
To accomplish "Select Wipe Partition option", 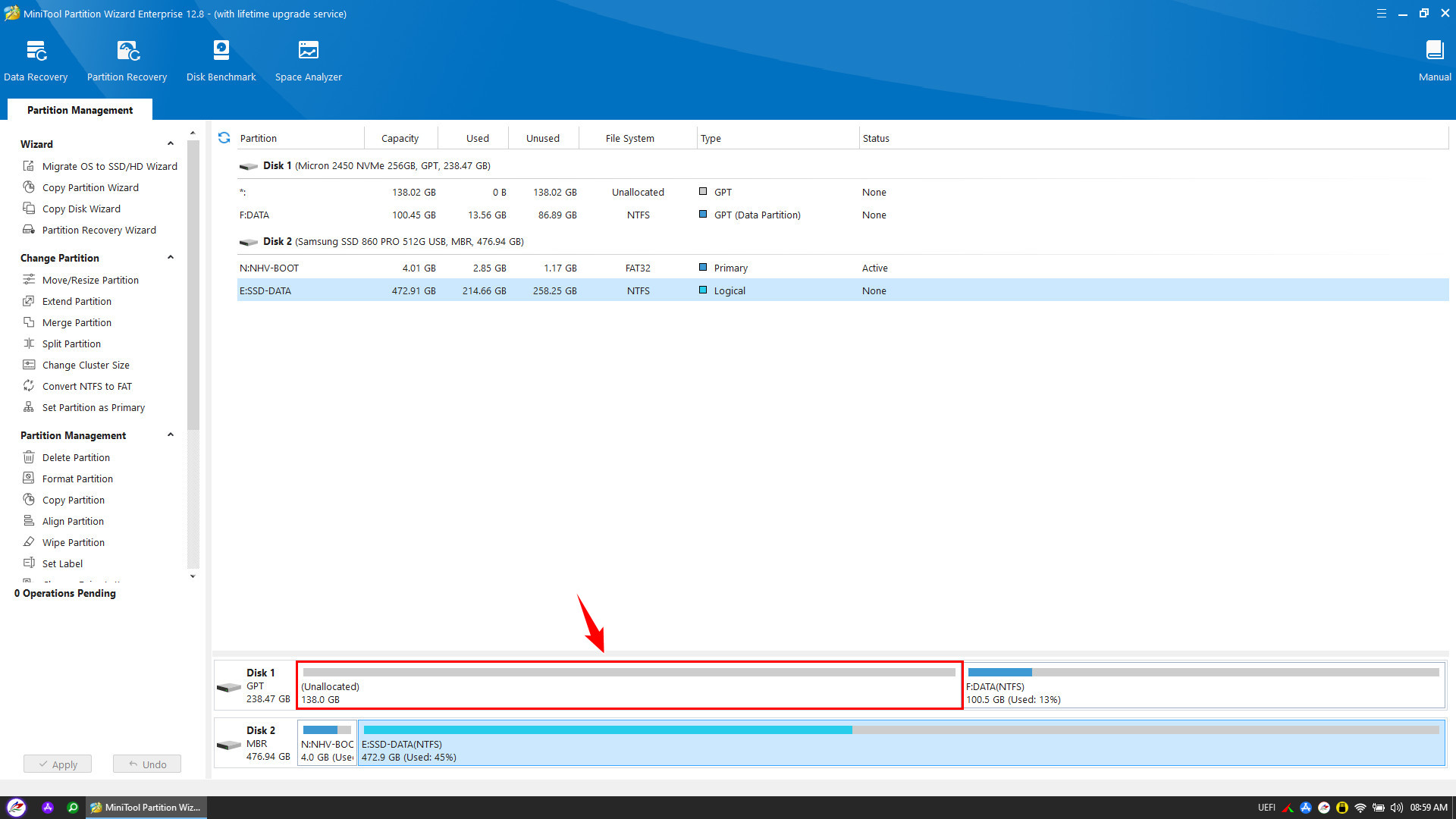I will pos(74,542).
